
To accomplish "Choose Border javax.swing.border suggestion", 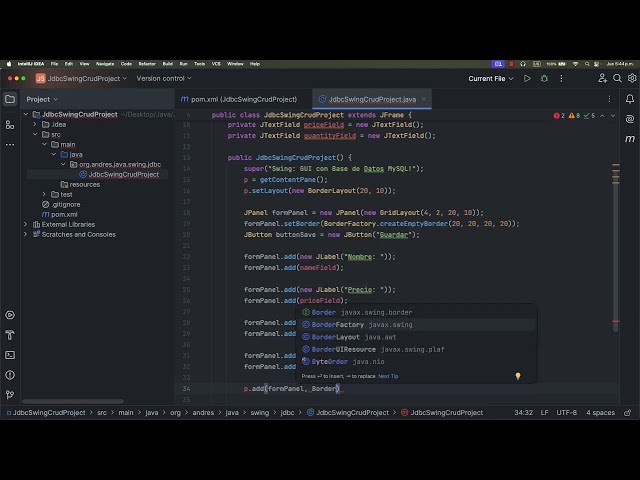I will point(416,312).
